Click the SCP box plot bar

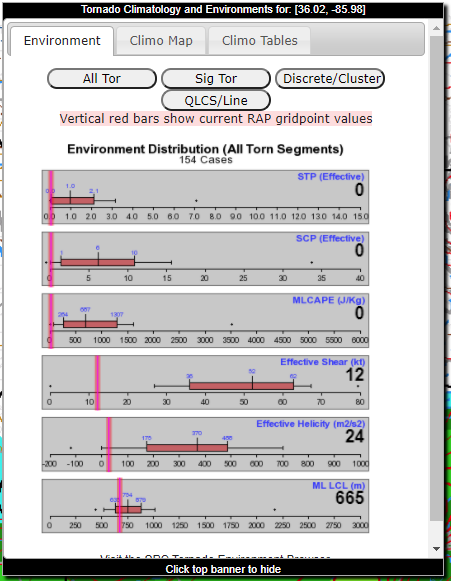point(98,262)
